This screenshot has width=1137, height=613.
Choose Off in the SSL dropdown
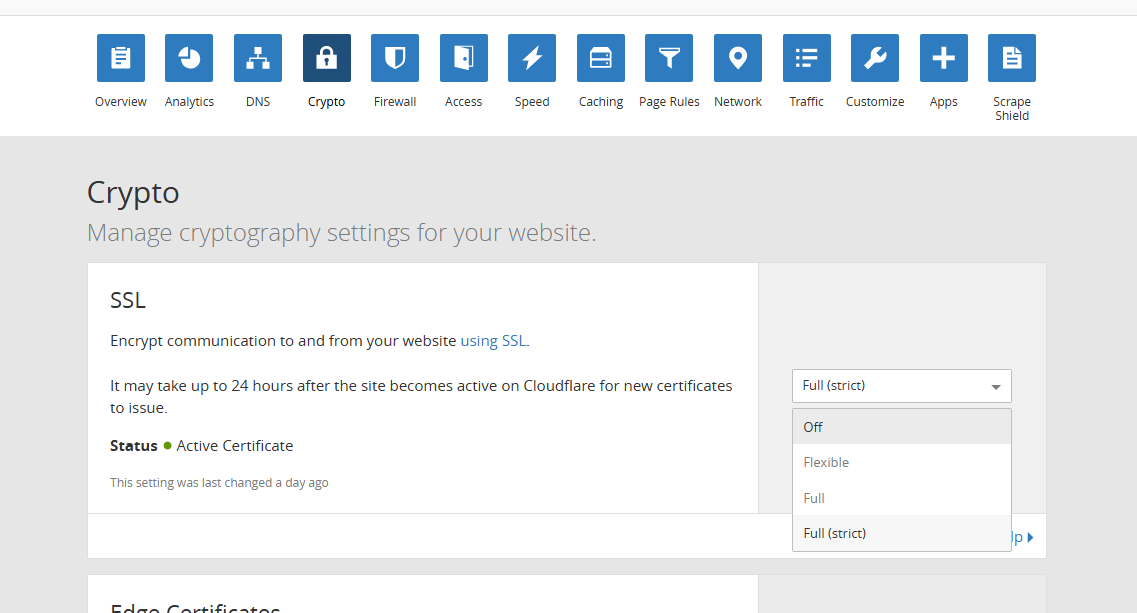click(x=901, y=427)
